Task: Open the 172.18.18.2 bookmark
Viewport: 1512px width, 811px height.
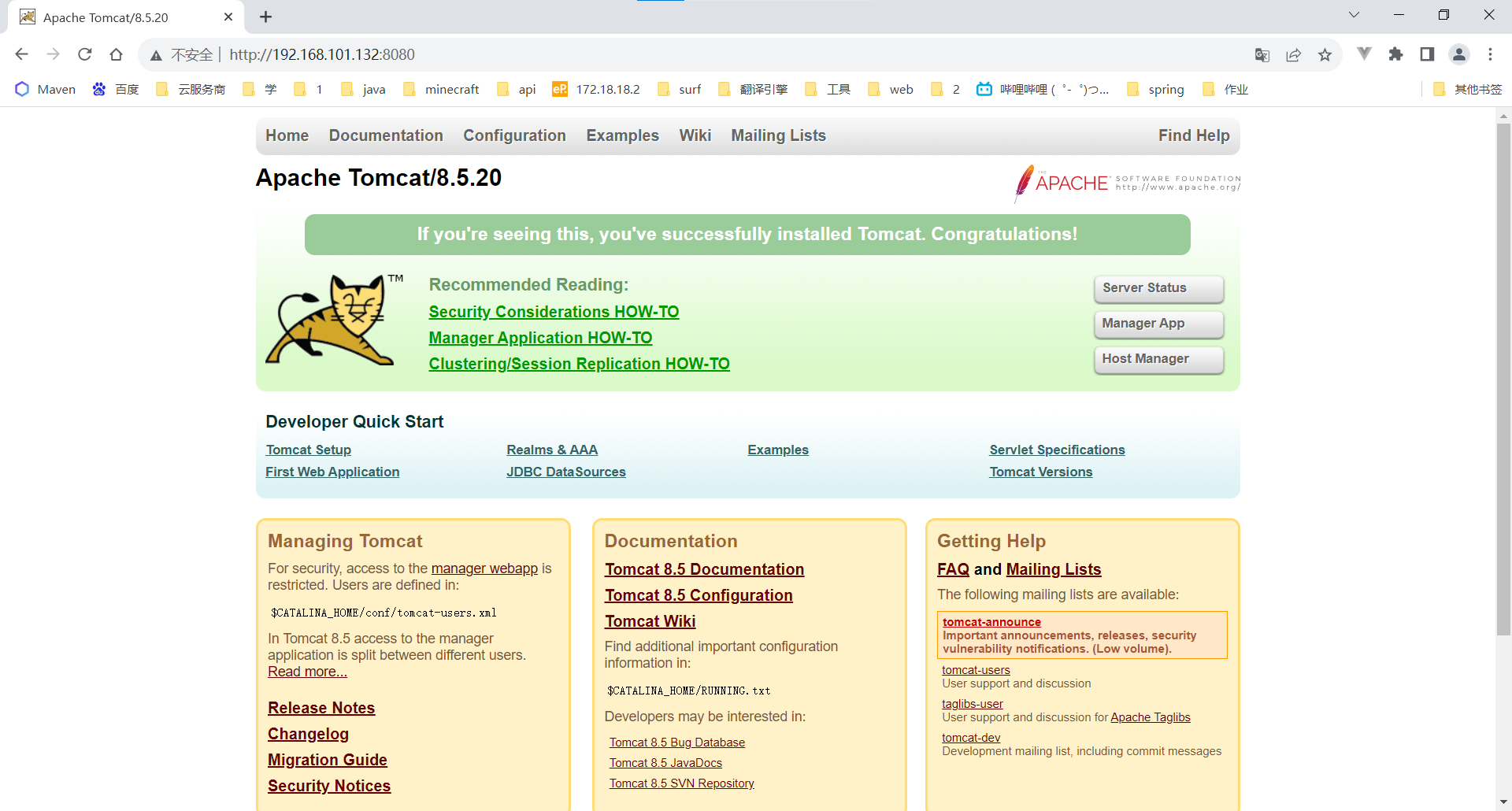Action: pyautogui.click(x=596, y=89)
